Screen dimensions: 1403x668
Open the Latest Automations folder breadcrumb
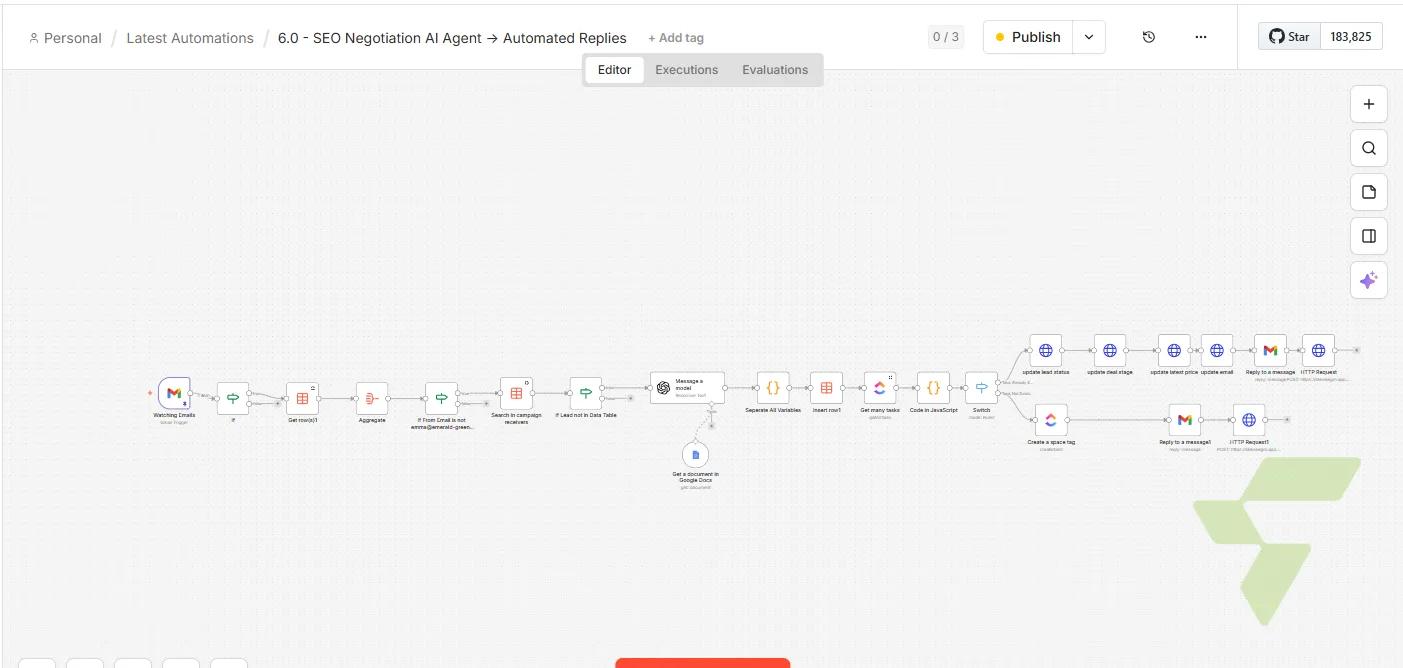point(190,38)
